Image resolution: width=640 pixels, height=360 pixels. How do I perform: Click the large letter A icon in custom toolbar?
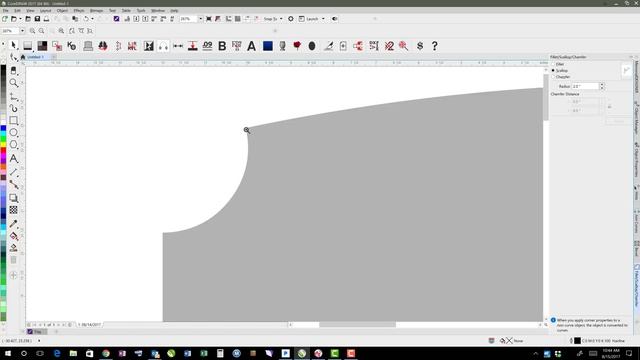[251, 46]
